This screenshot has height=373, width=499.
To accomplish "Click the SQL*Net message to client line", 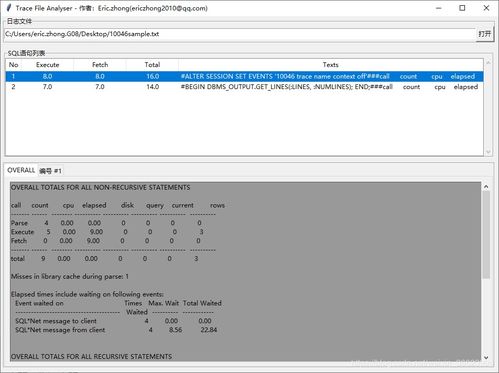I will 113,321.
